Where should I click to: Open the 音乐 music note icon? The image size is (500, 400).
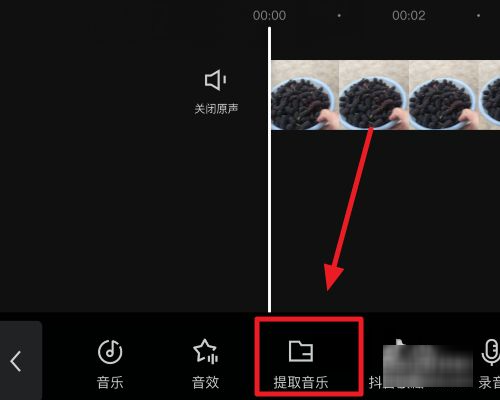click(110, 352)
